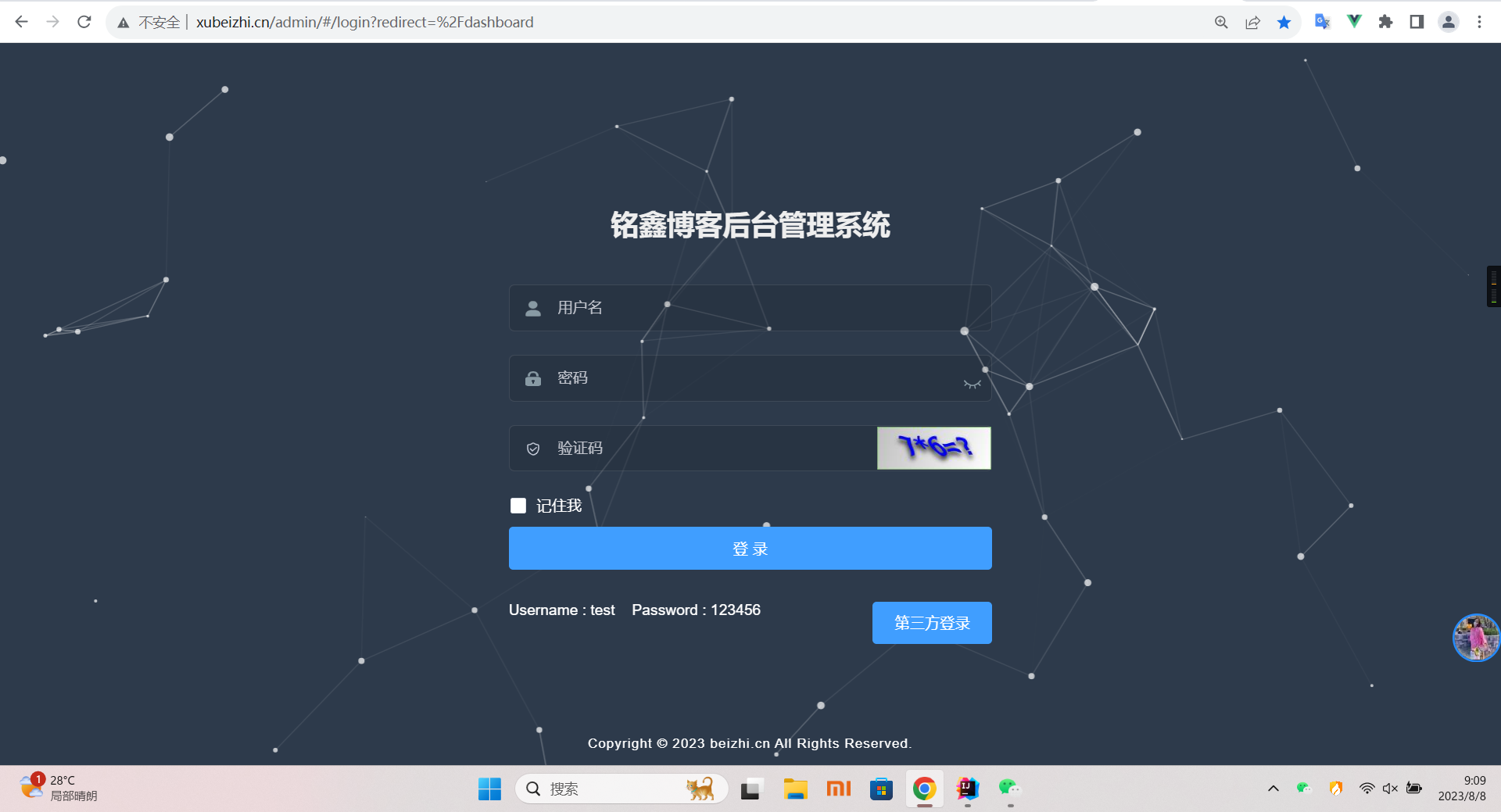Click the address bar URL
The image size is (1501, 812).
pyautogui.click(x=364, y=22)
